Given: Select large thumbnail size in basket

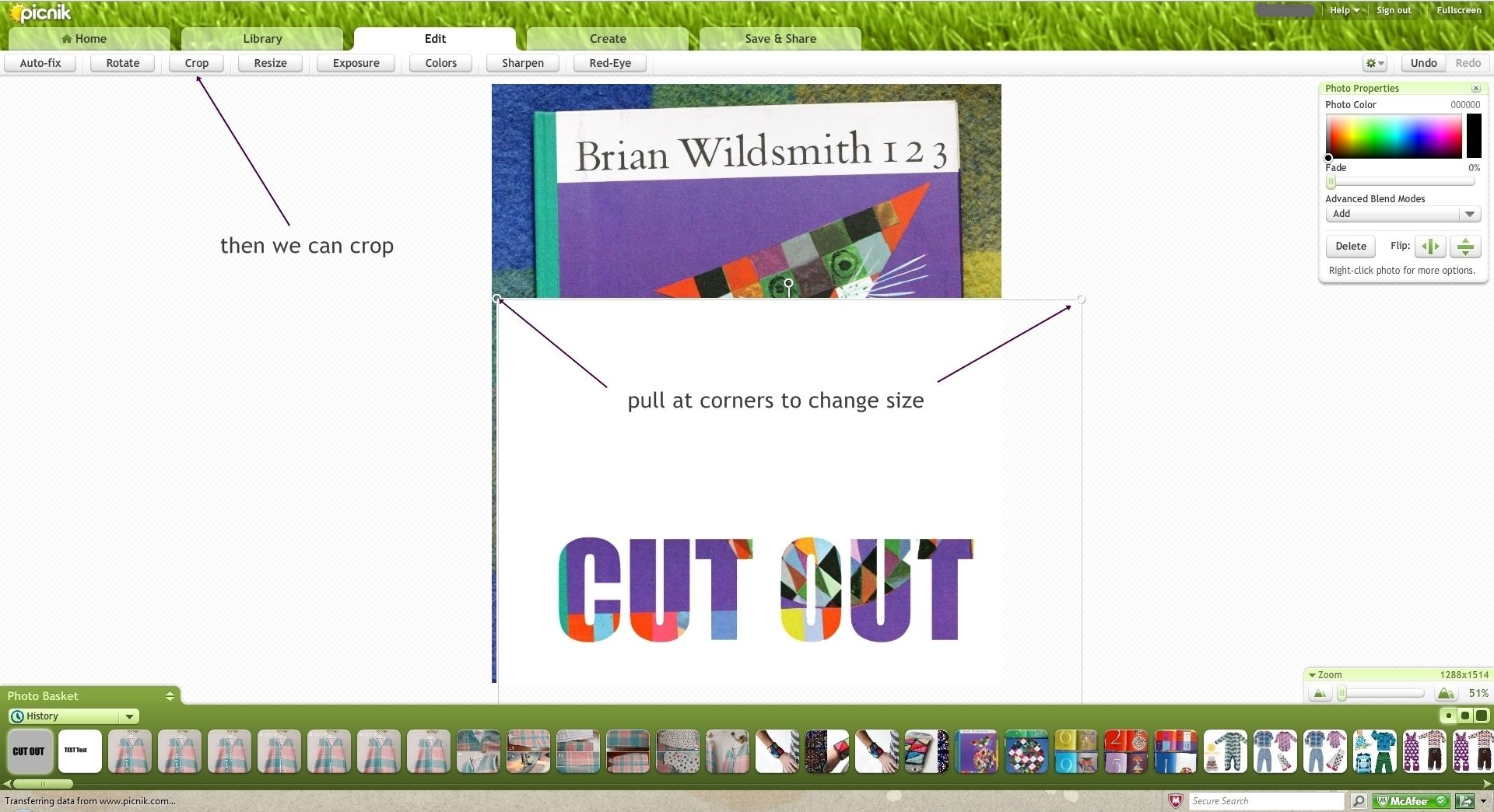Looking at the screenshot, I should pos(1481,716).
